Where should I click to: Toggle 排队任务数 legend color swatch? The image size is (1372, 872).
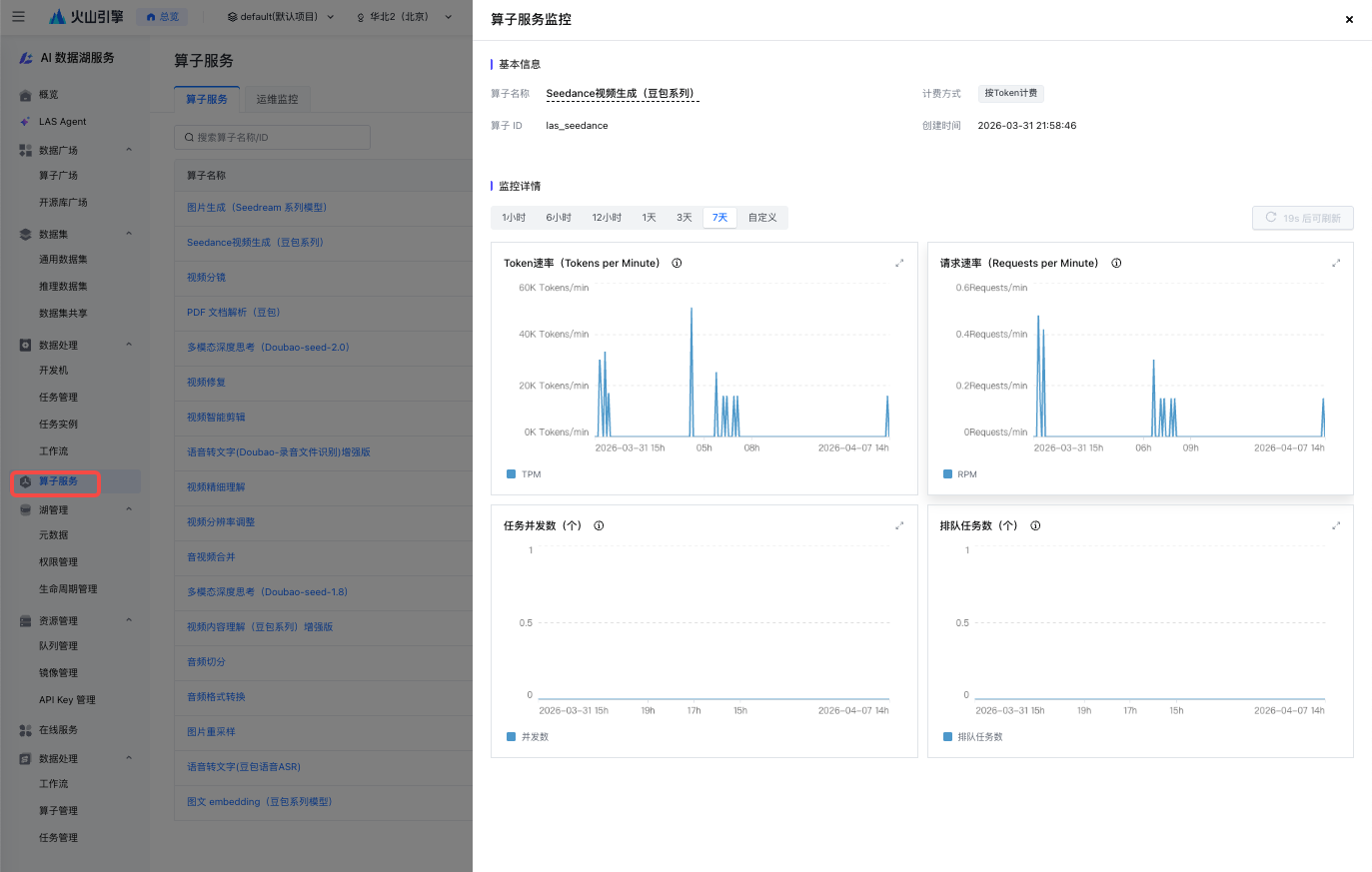(947, 737)
